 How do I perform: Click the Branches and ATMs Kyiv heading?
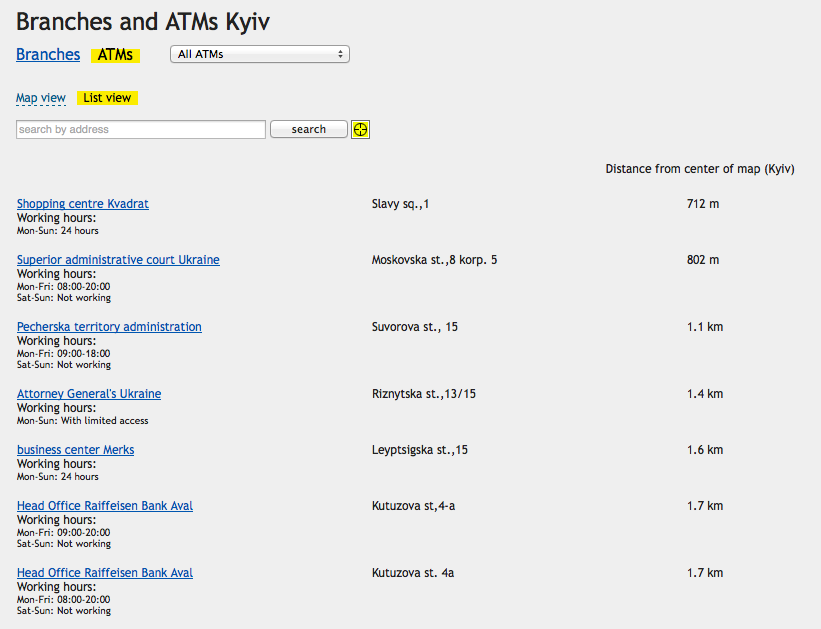point(143,21)
